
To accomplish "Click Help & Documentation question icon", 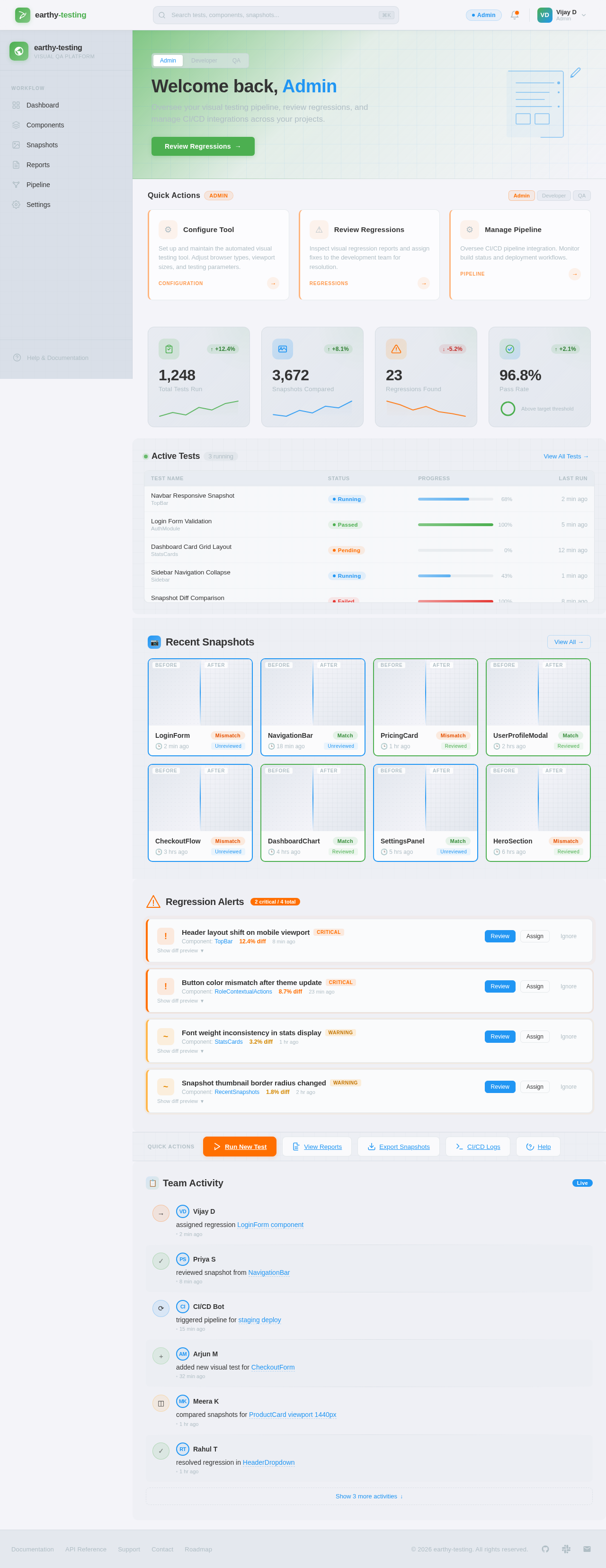I will (x=17, y=357).
